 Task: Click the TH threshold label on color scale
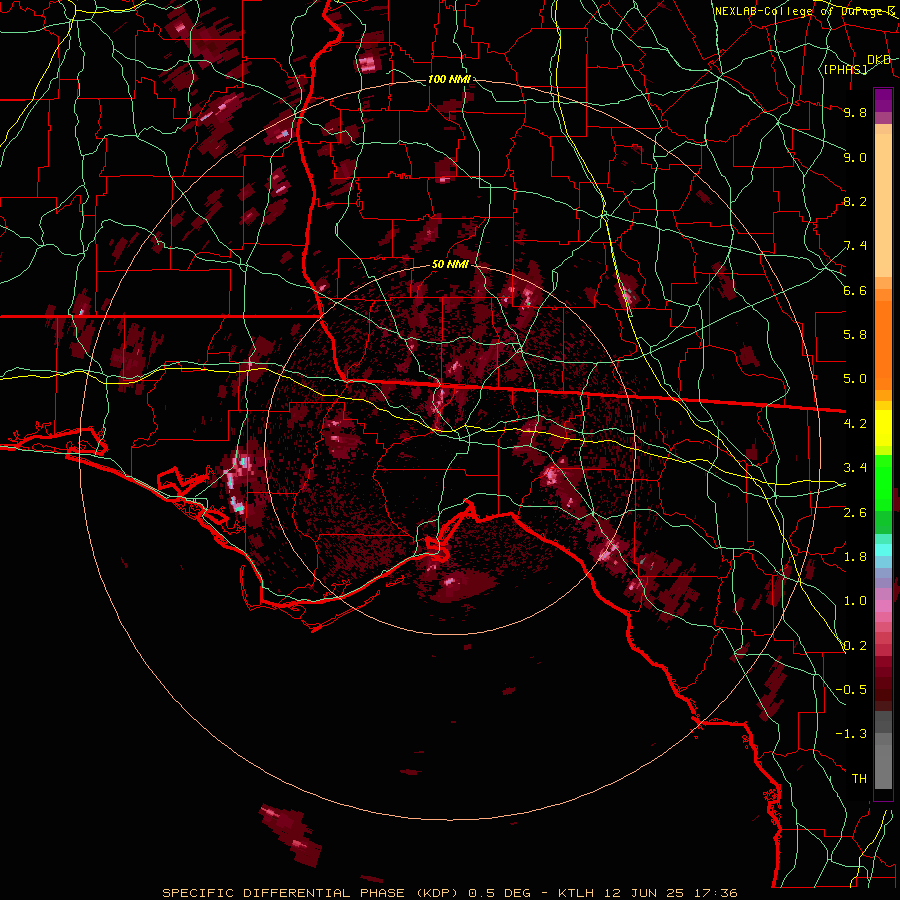pyautogui.click(x=859, y=779)
